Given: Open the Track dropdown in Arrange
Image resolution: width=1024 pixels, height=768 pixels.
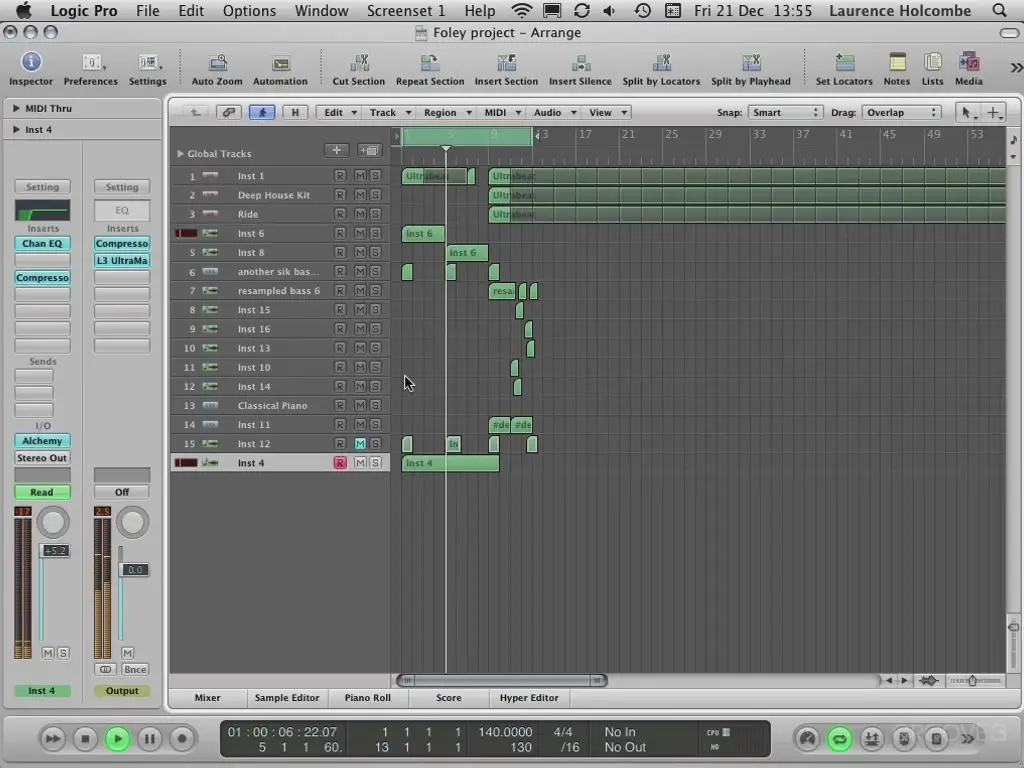Looking at the screenshot, I should pos(389,112).
